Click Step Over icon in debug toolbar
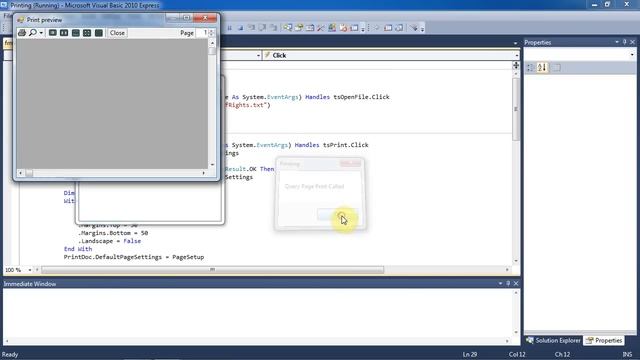640x360 pixels. [262, 28]
